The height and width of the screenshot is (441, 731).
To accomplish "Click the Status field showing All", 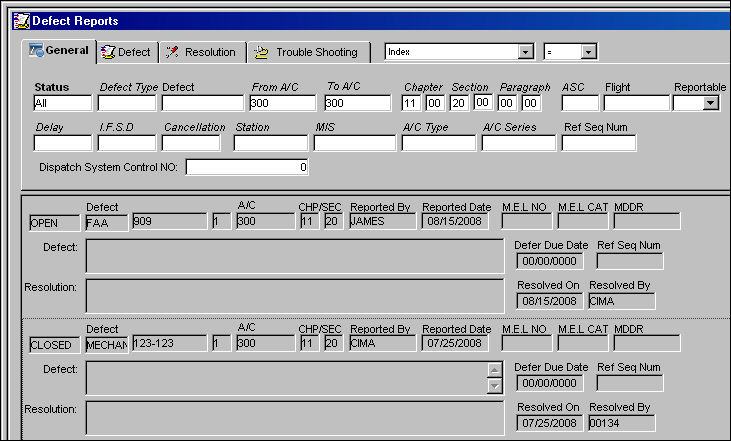I will (x=63, y=103).
